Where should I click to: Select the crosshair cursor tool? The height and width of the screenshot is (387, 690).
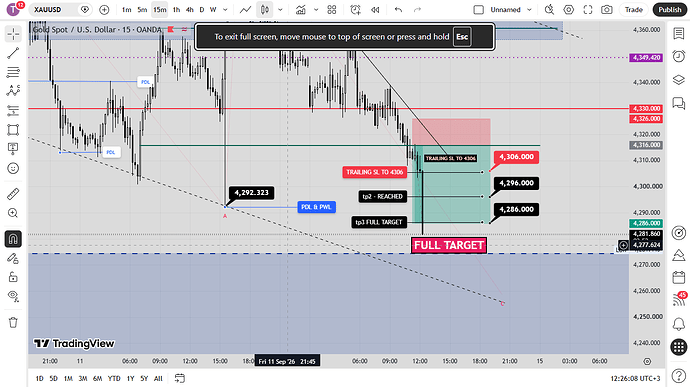click(13, 34)
